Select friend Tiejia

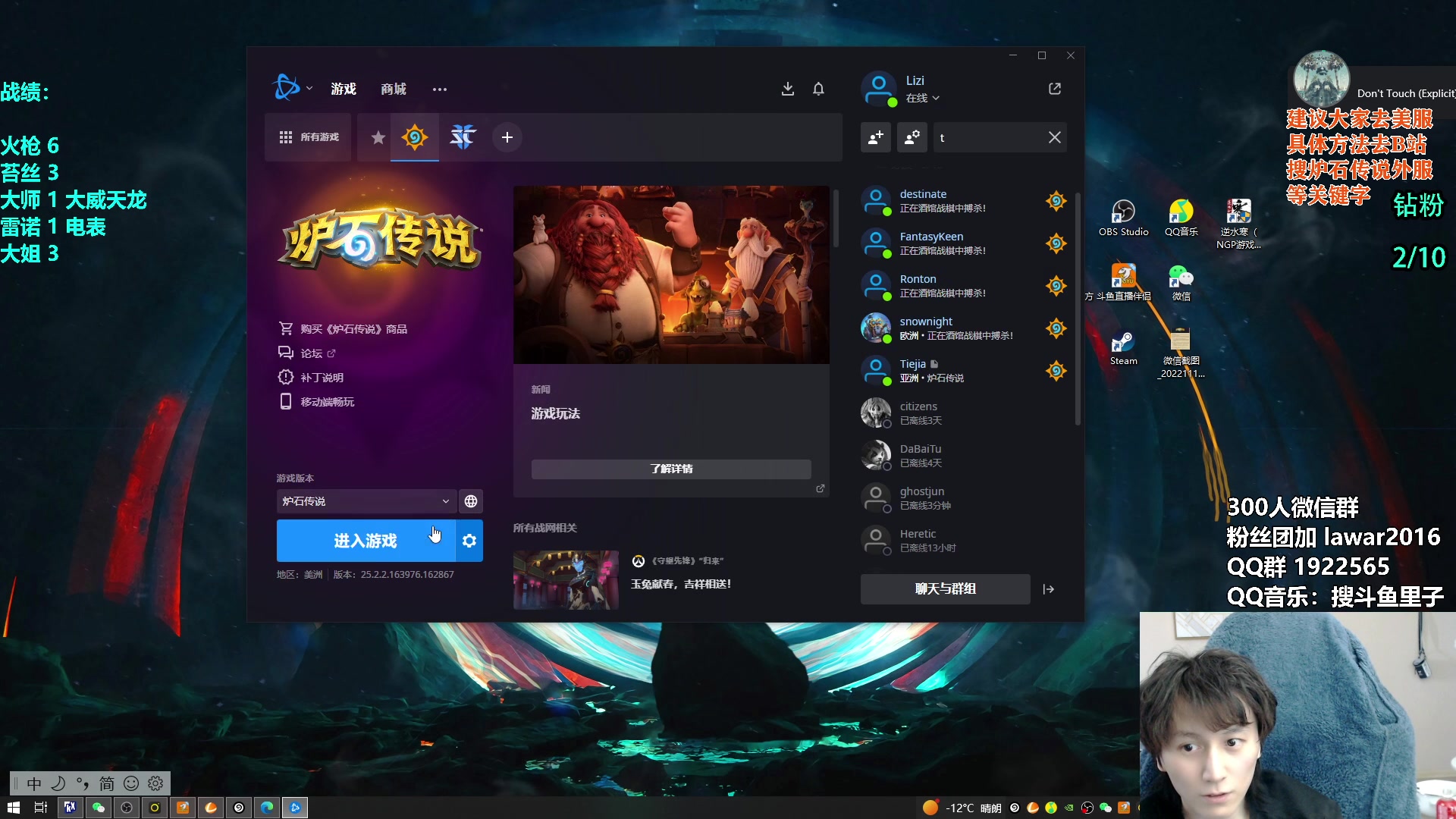pyautogui.click(x=964, y=371)
